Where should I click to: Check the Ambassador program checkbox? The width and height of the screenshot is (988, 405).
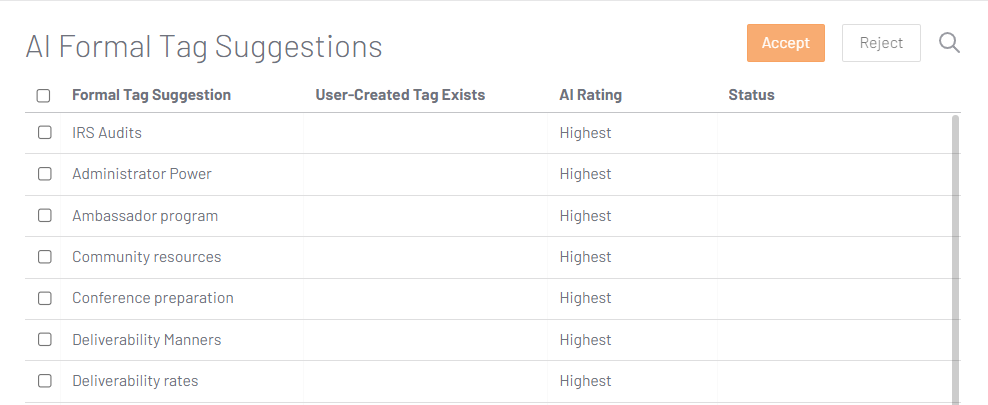pos(45,215)
